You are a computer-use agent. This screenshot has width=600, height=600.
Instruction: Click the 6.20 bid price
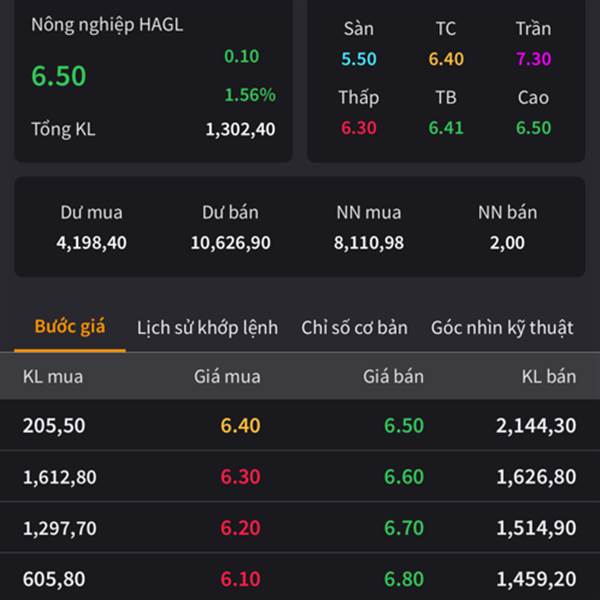coord(240,528)
